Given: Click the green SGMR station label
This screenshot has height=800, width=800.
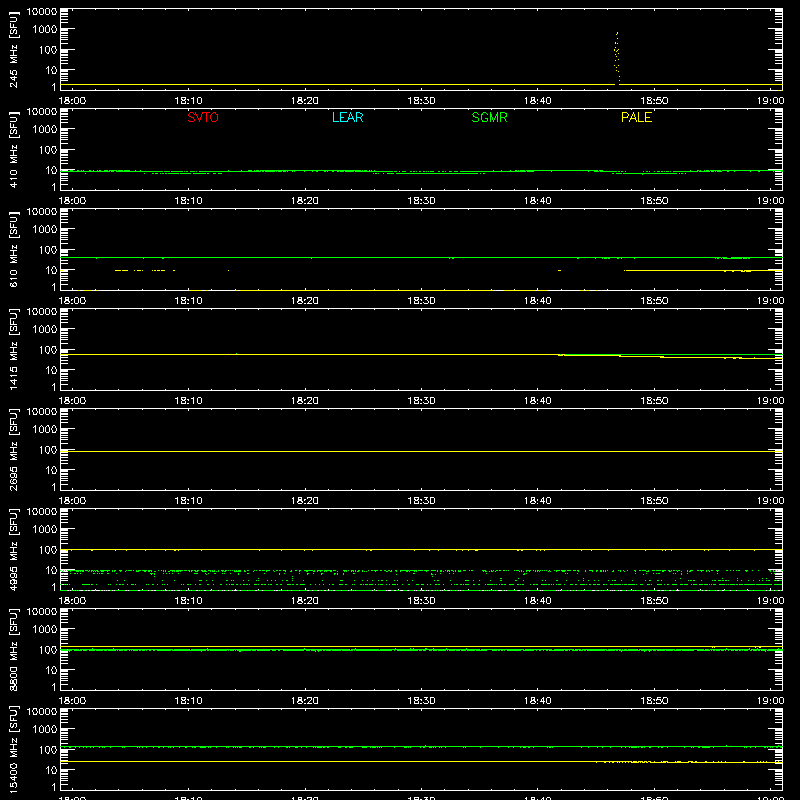Looking at the screenshot, I should point(489,117).
